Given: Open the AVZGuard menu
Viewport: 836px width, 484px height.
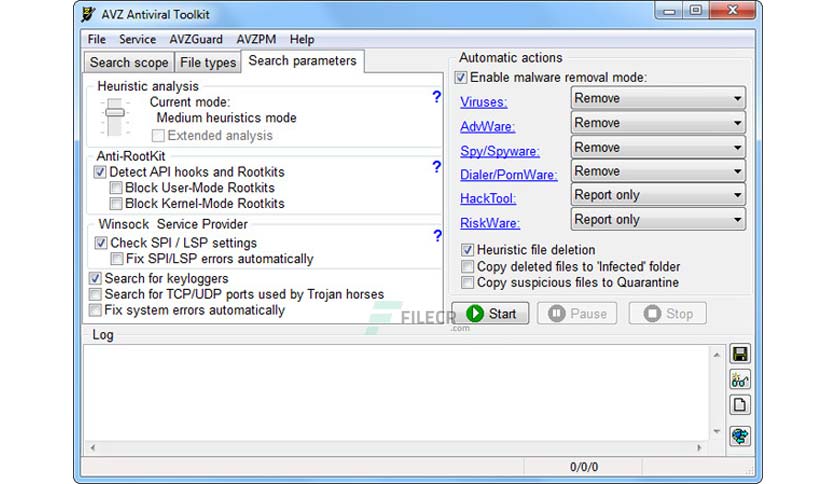Looking at the screenshot, I should pos(196,39).
